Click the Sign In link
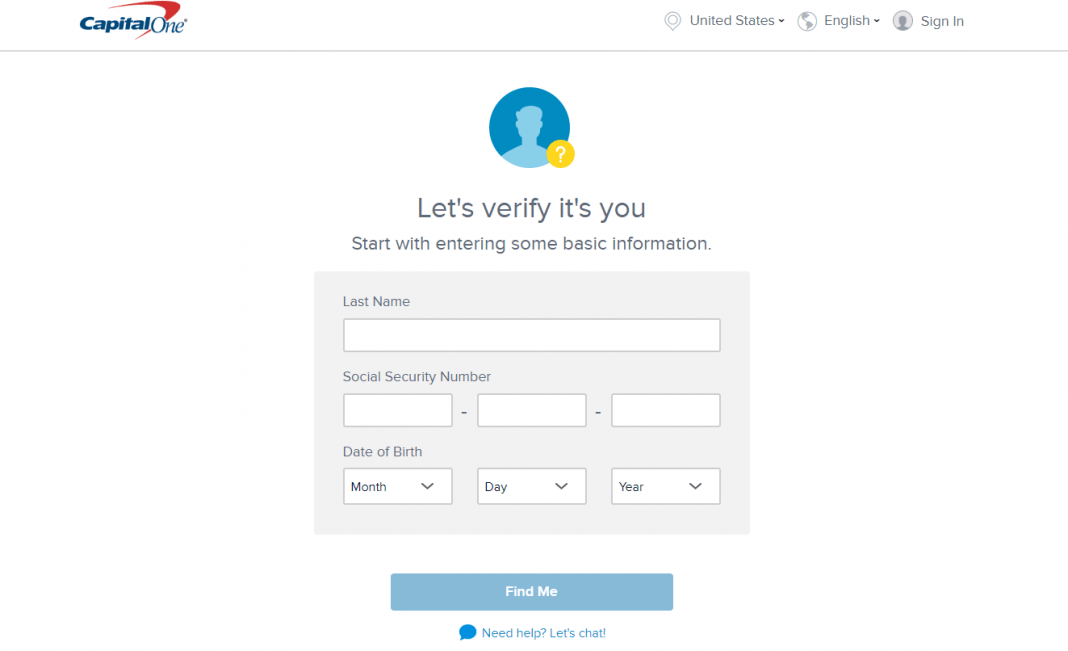Image resolution: width=1068 pixels, height=651 pixels. tap(942, 21)
